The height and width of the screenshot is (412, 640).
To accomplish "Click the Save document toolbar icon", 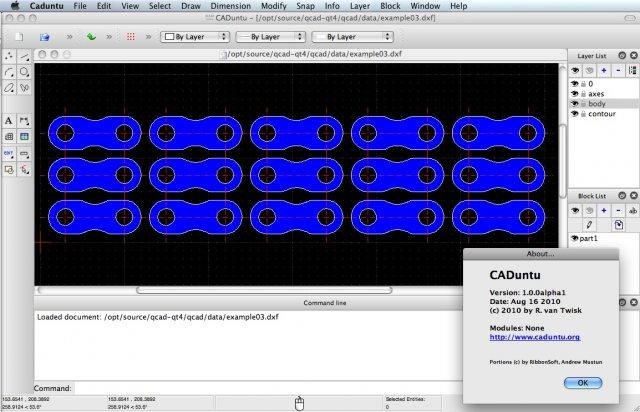I will (x=44, y=37).
